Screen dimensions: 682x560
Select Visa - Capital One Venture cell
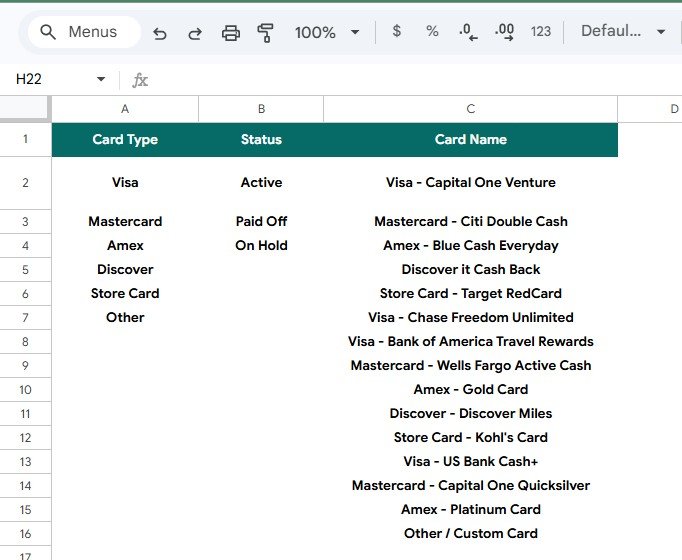[x=471, y=183]
